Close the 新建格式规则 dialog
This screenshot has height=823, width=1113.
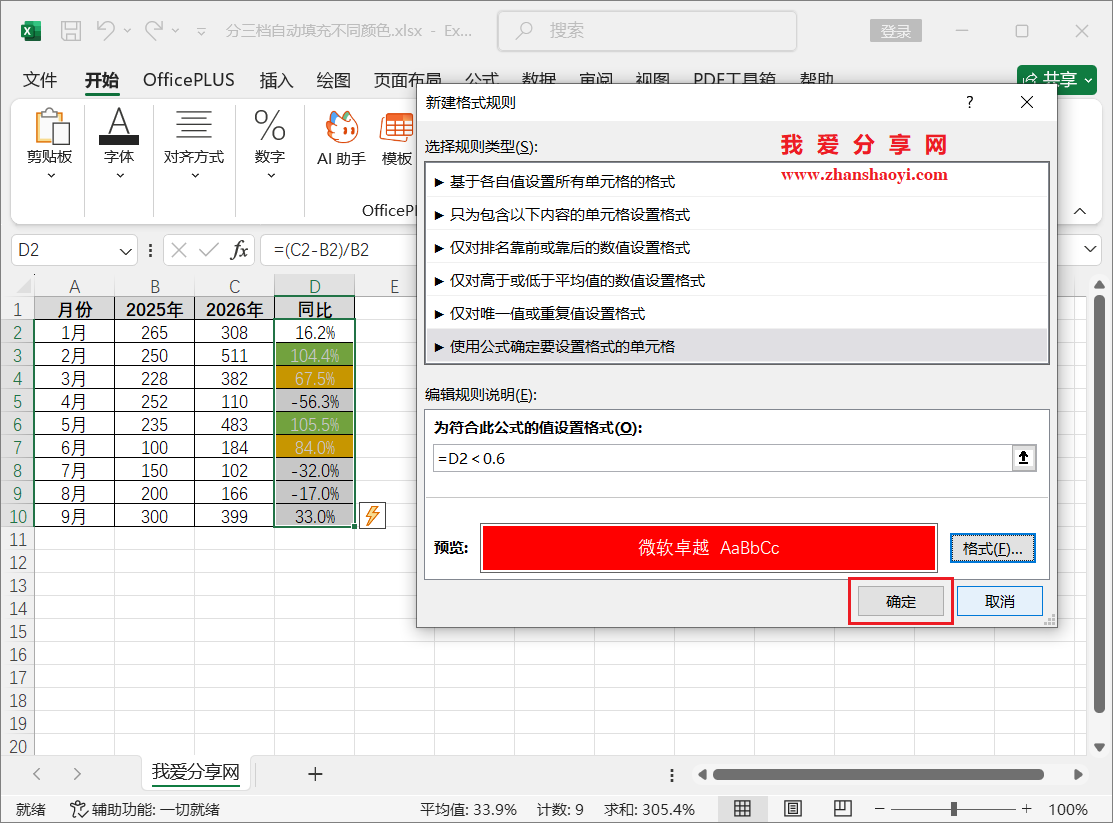[x=1026, y=102]
